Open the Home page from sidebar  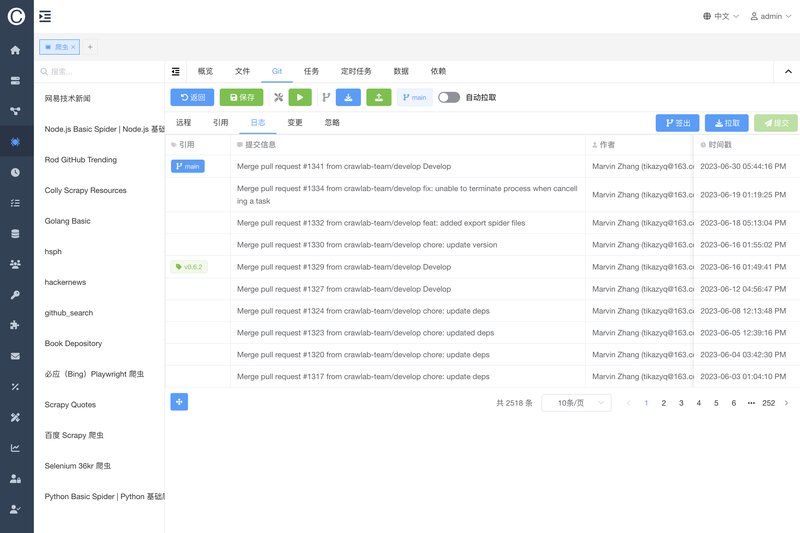click(x=15, y=50)
